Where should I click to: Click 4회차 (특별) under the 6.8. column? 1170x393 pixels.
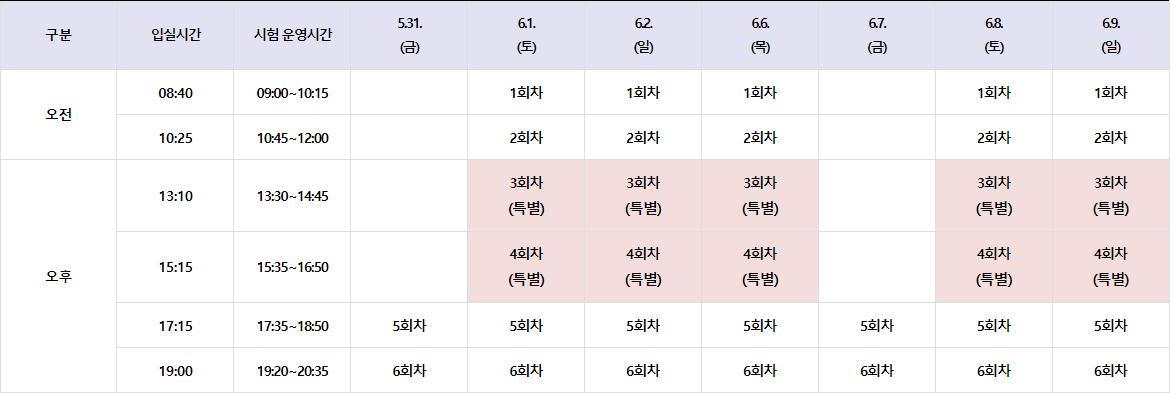click(x=994, y=267)
